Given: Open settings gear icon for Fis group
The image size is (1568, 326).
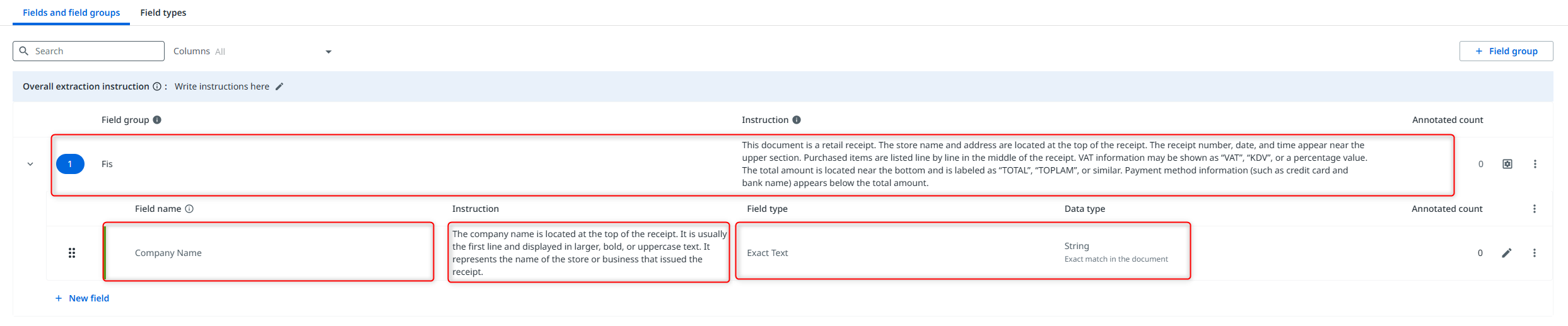Looking at the screenshot, I should pyautogui.click(x=1507, y=164).
